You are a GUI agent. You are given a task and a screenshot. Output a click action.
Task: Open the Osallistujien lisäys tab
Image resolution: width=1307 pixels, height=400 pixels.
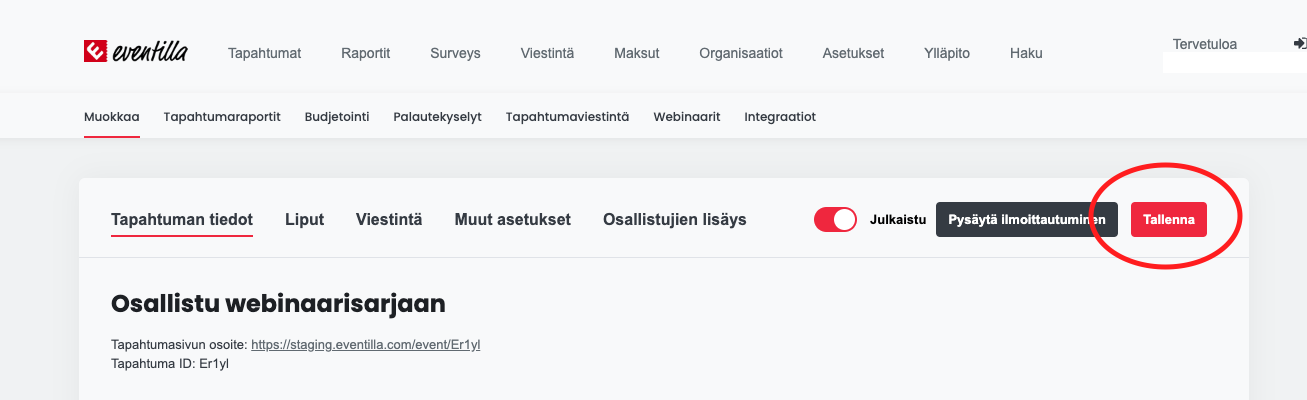click(675, 219)
